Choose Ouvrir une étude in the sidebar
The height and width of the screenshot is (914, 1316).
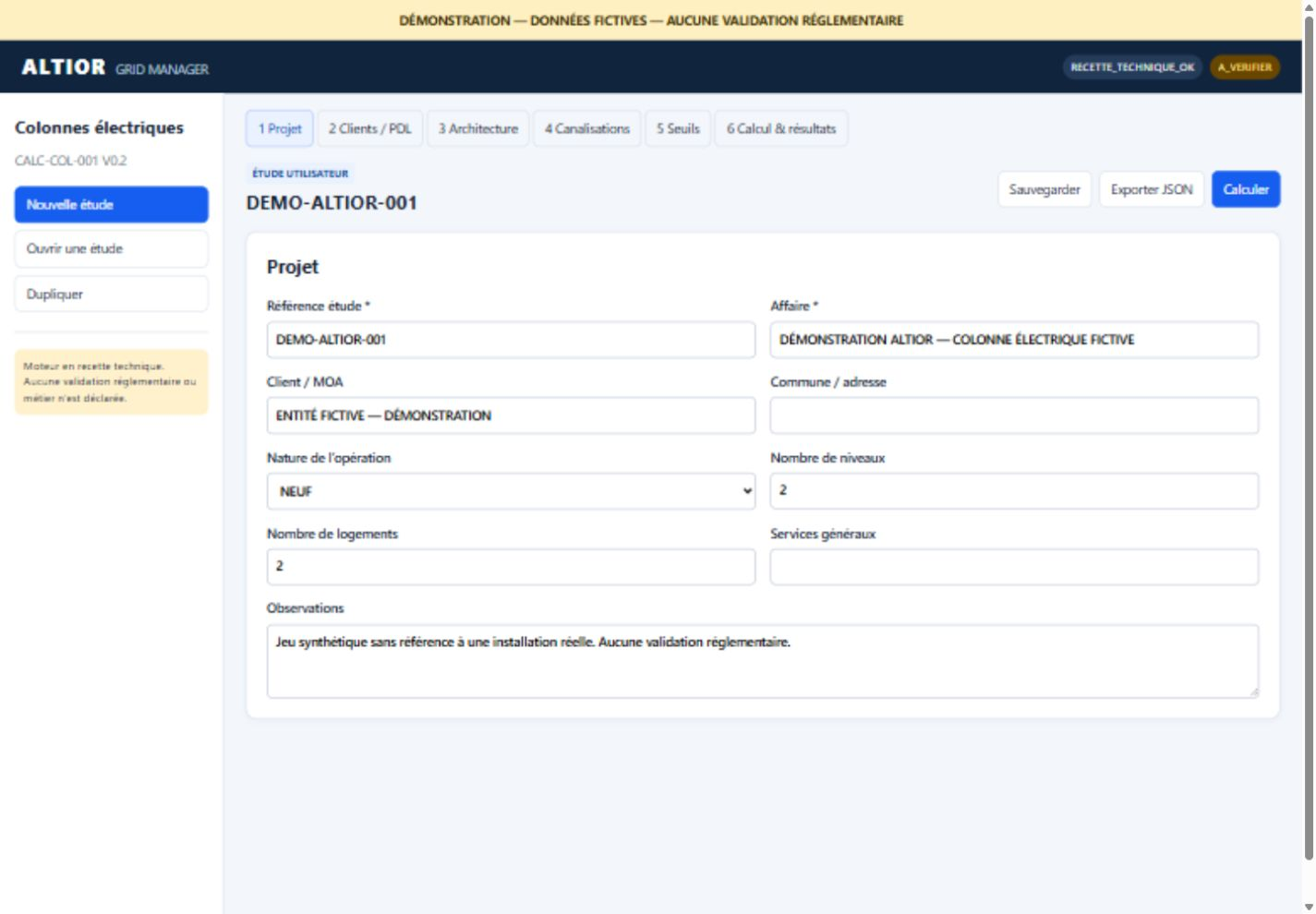pyautogui.click(x=112, y=249)
